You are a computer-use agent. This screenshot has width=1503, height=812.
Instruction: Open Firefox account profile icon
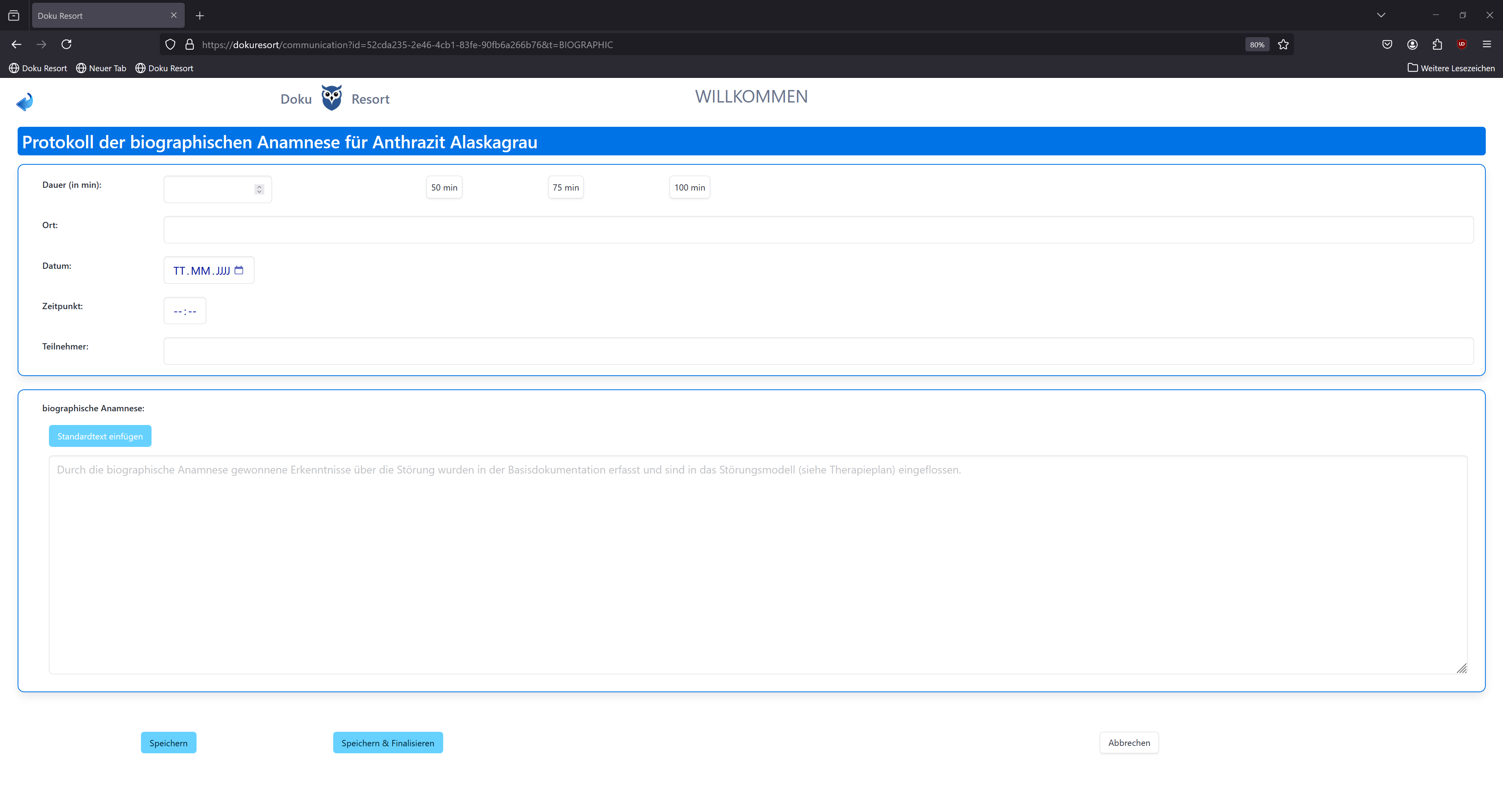tap(1412, 44)
